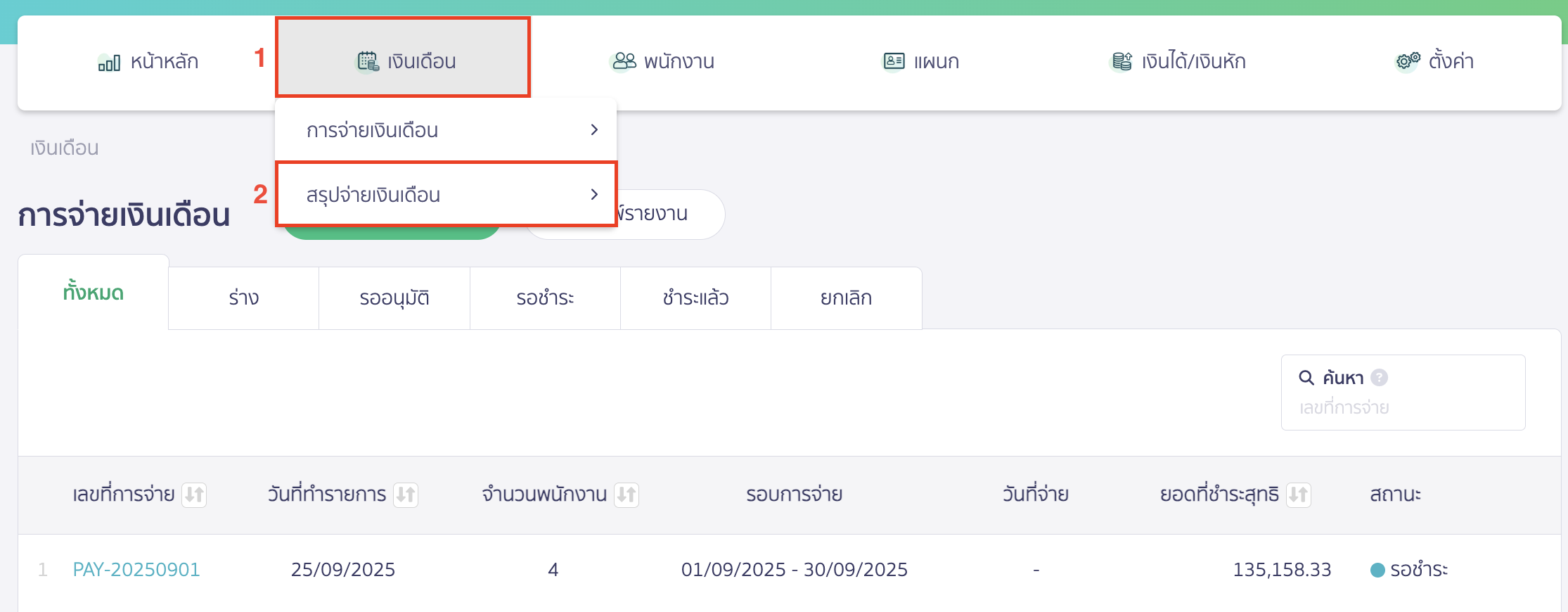Toggle sort arrows on จำนวนพนักงาน column

point(628,495)
